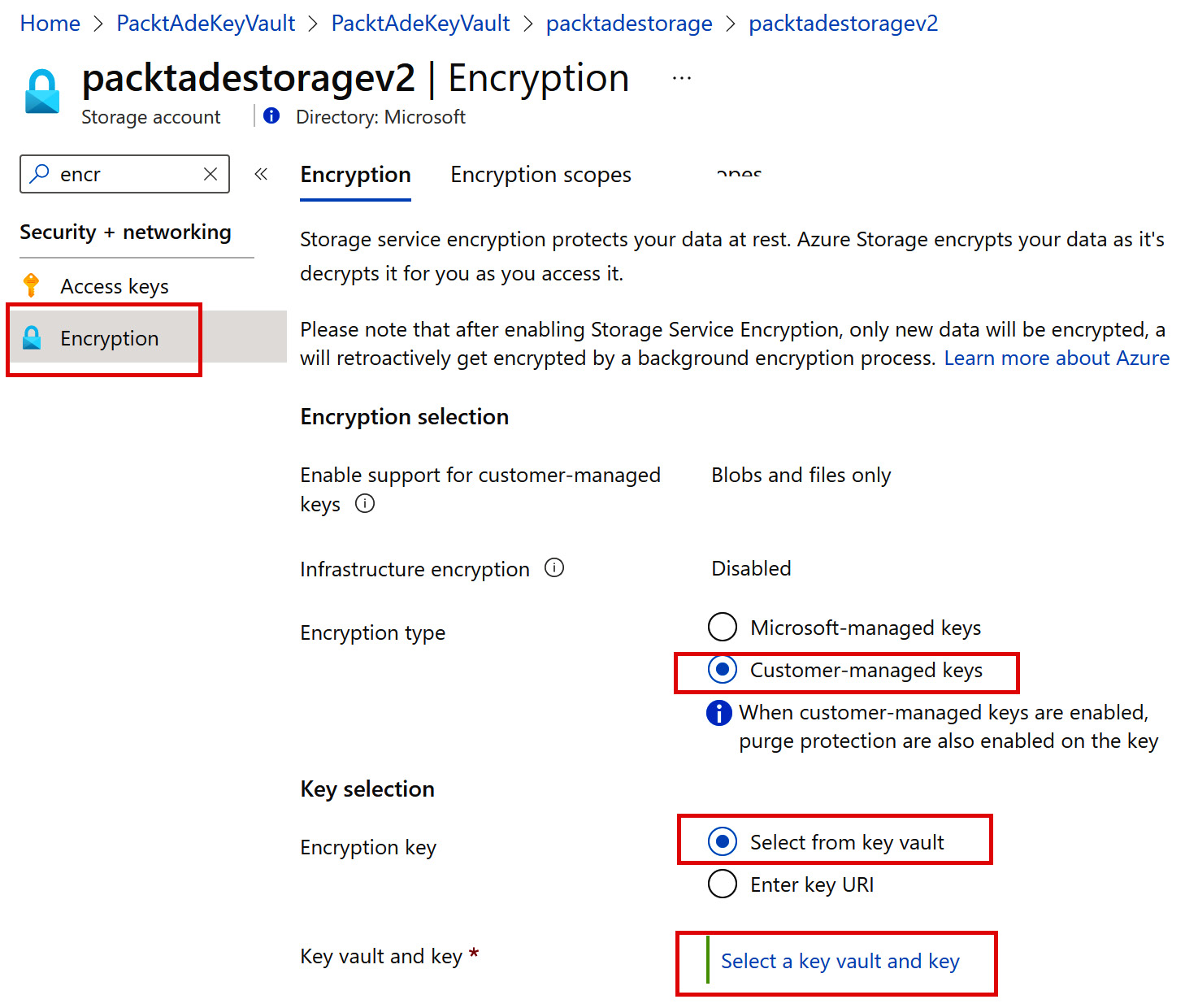Collapse the sidebar with double chevron
1185x1008 pixels.
click(261, 174)
